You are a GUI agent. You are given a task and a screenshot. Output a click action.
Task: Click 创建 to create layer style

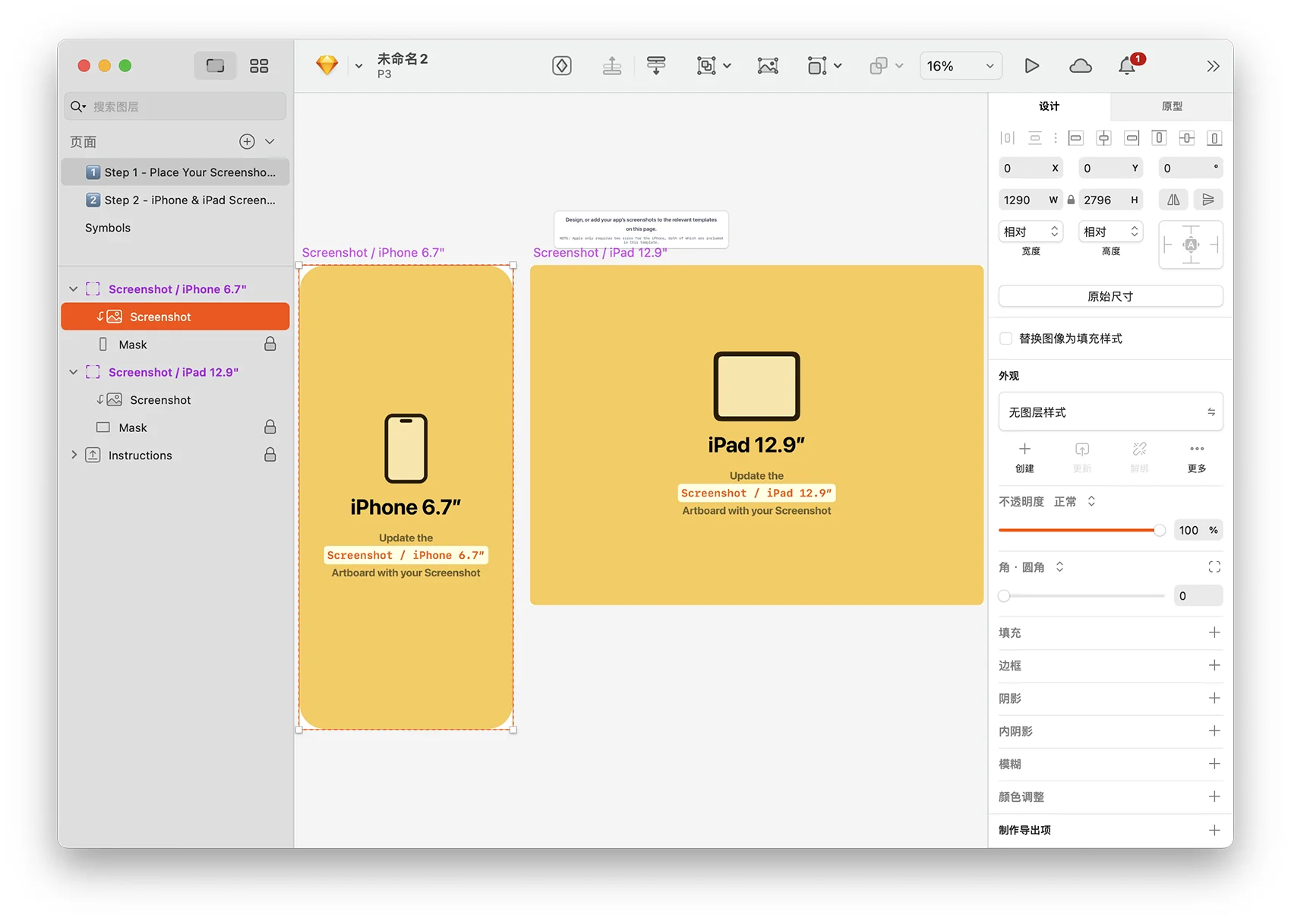[x=1024, y=458]
